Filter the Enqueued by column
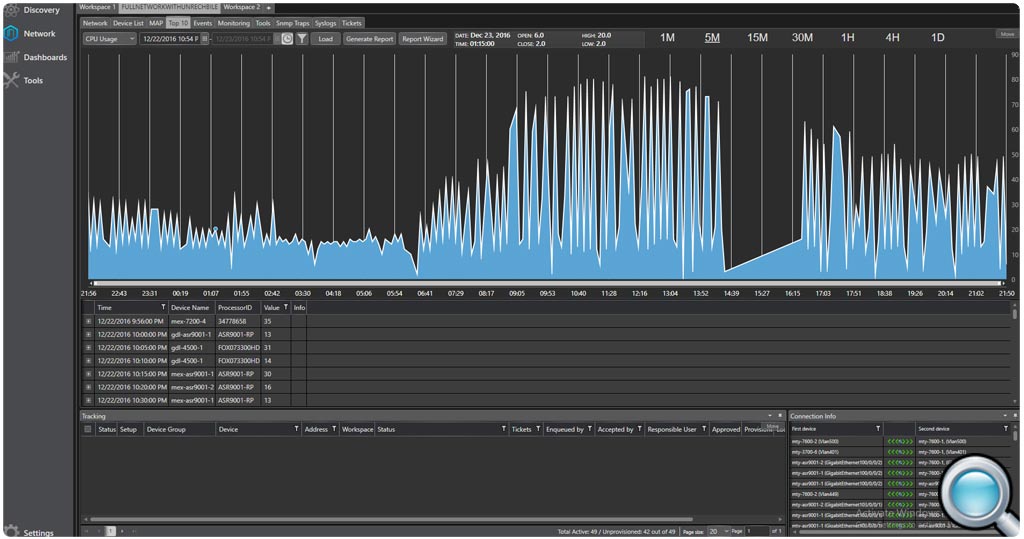Image resolution: width=1024 pixels, height=539 pixels. point(589,429)
